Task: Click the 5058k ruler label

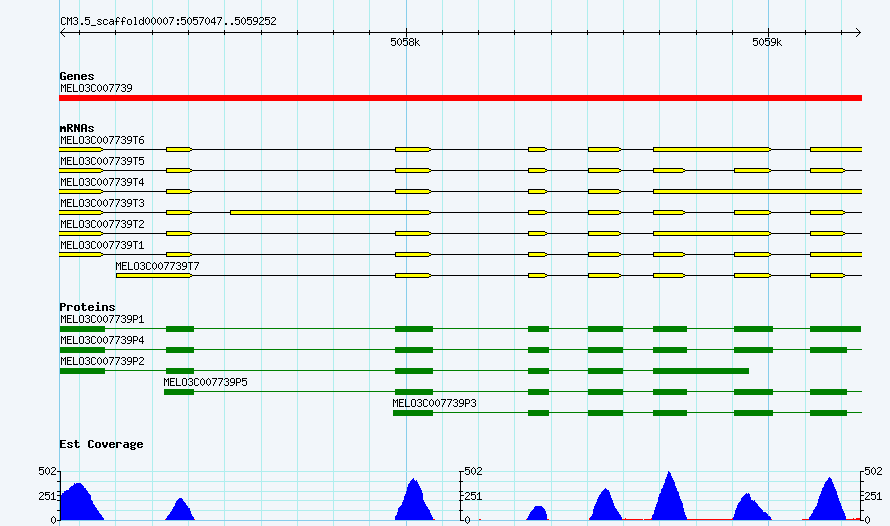Action: (x=405, y=43)
